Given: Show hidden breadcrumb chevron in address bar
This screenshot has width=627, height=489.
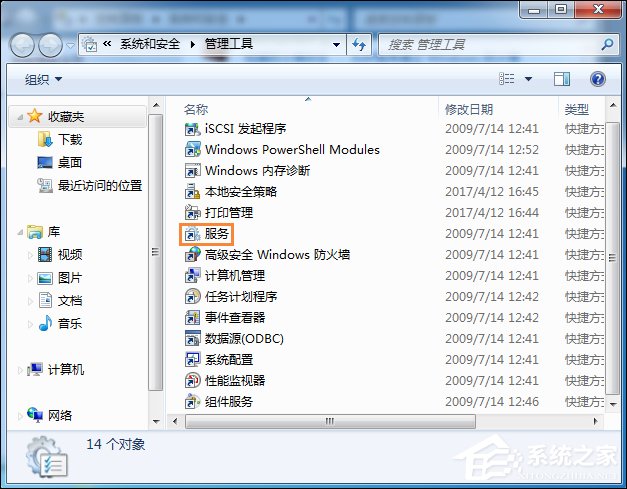Looking at the screenshot, I should [107, 44].
